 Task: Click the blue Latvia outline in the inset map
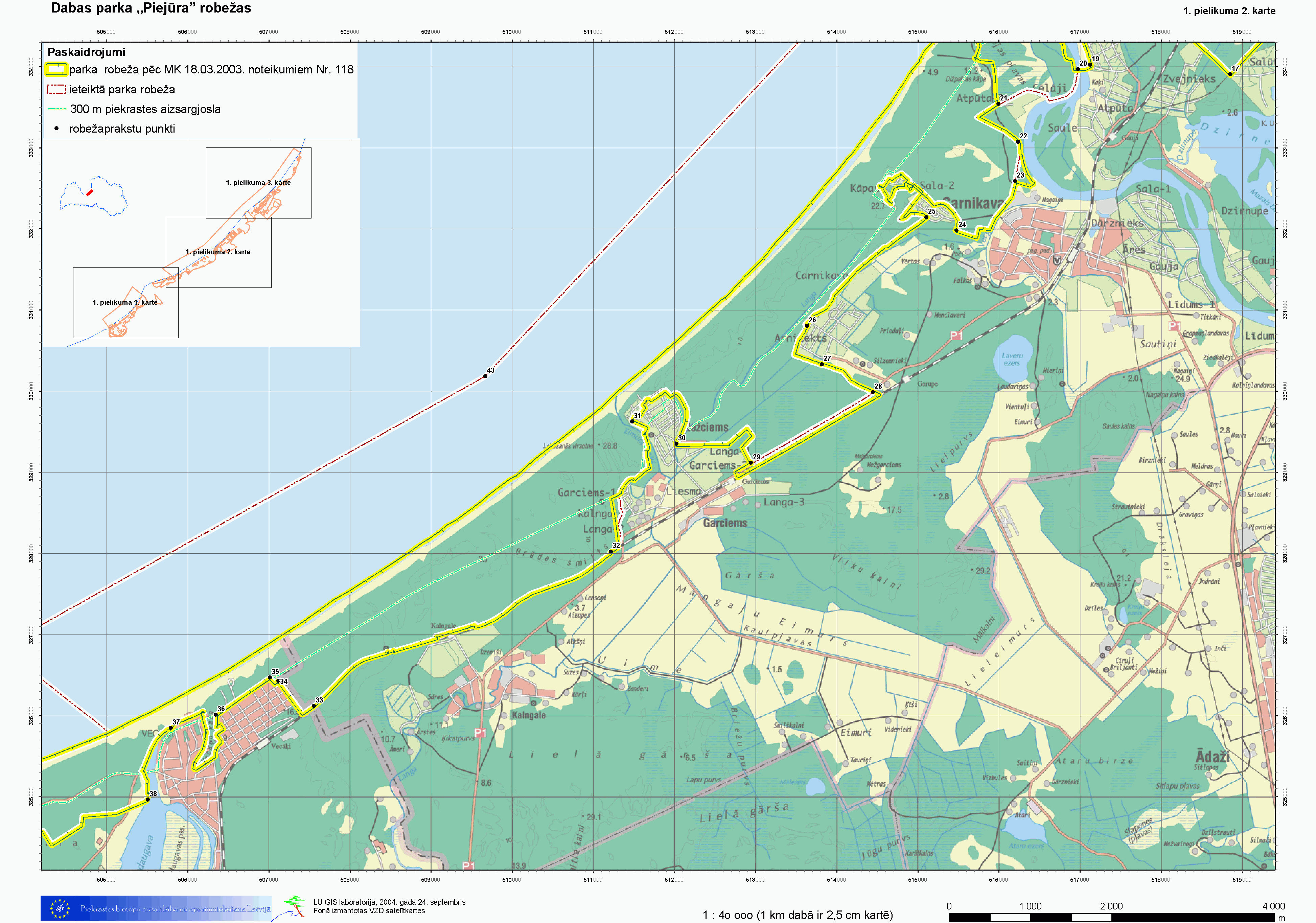coord(93,196)
